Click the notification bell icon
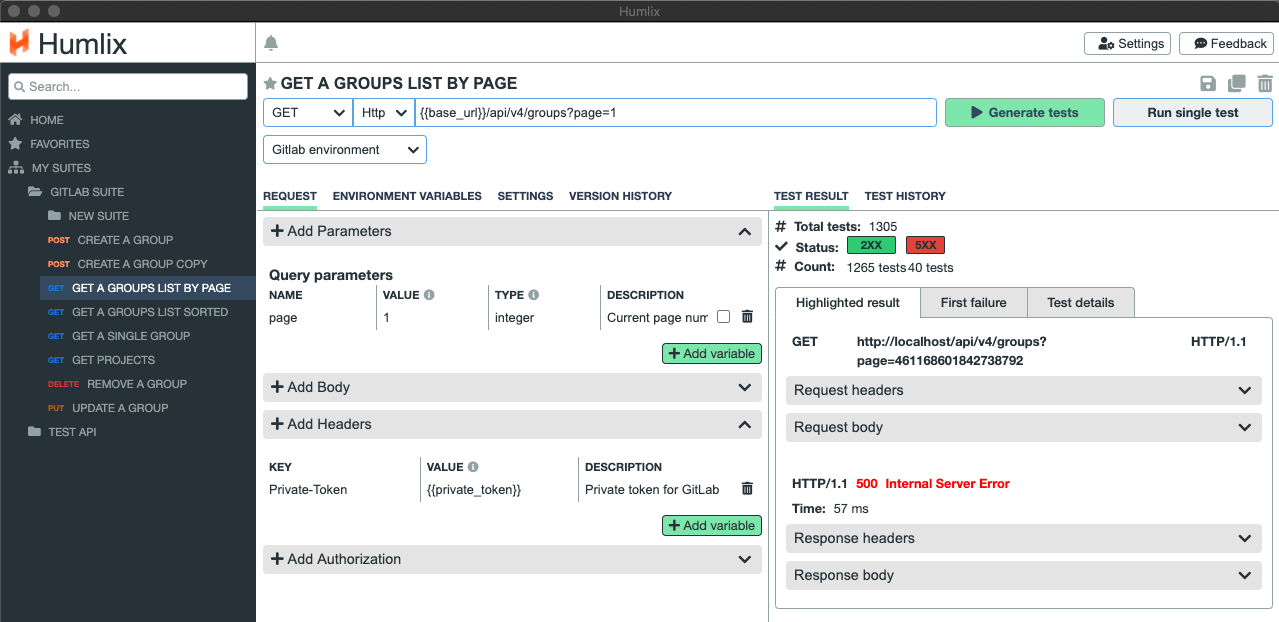This screenshot has height=622, width=1279. pyautogui.click(x=271, y=43)
